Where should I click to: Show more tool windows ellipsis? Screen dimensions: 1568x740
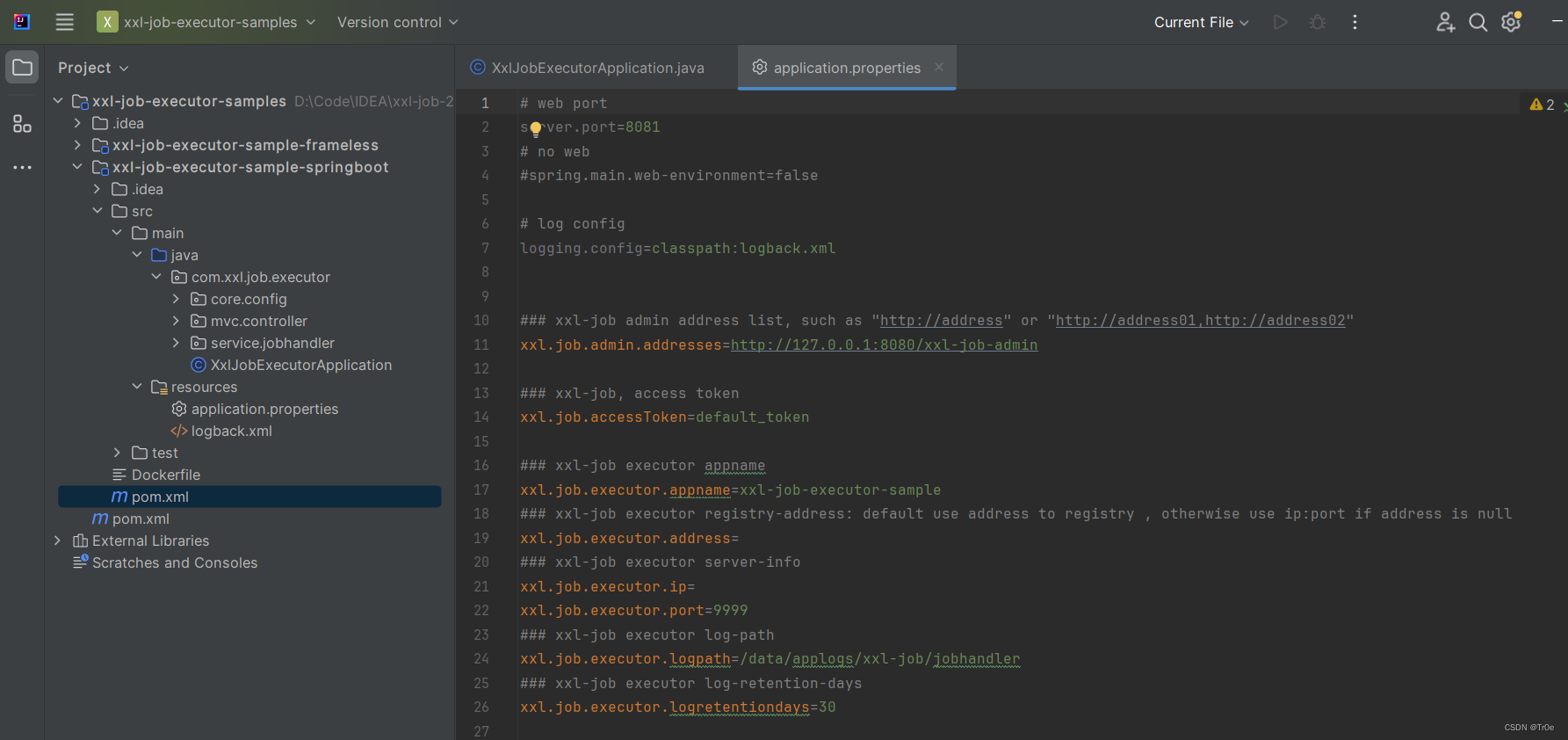pyautogui.click(x=22, y=167)
